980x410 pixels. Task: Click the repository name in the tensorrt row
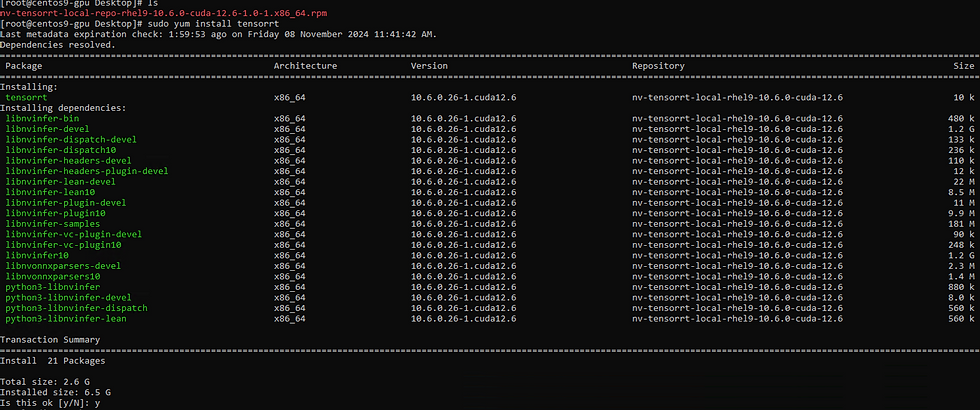click(738, 98)
